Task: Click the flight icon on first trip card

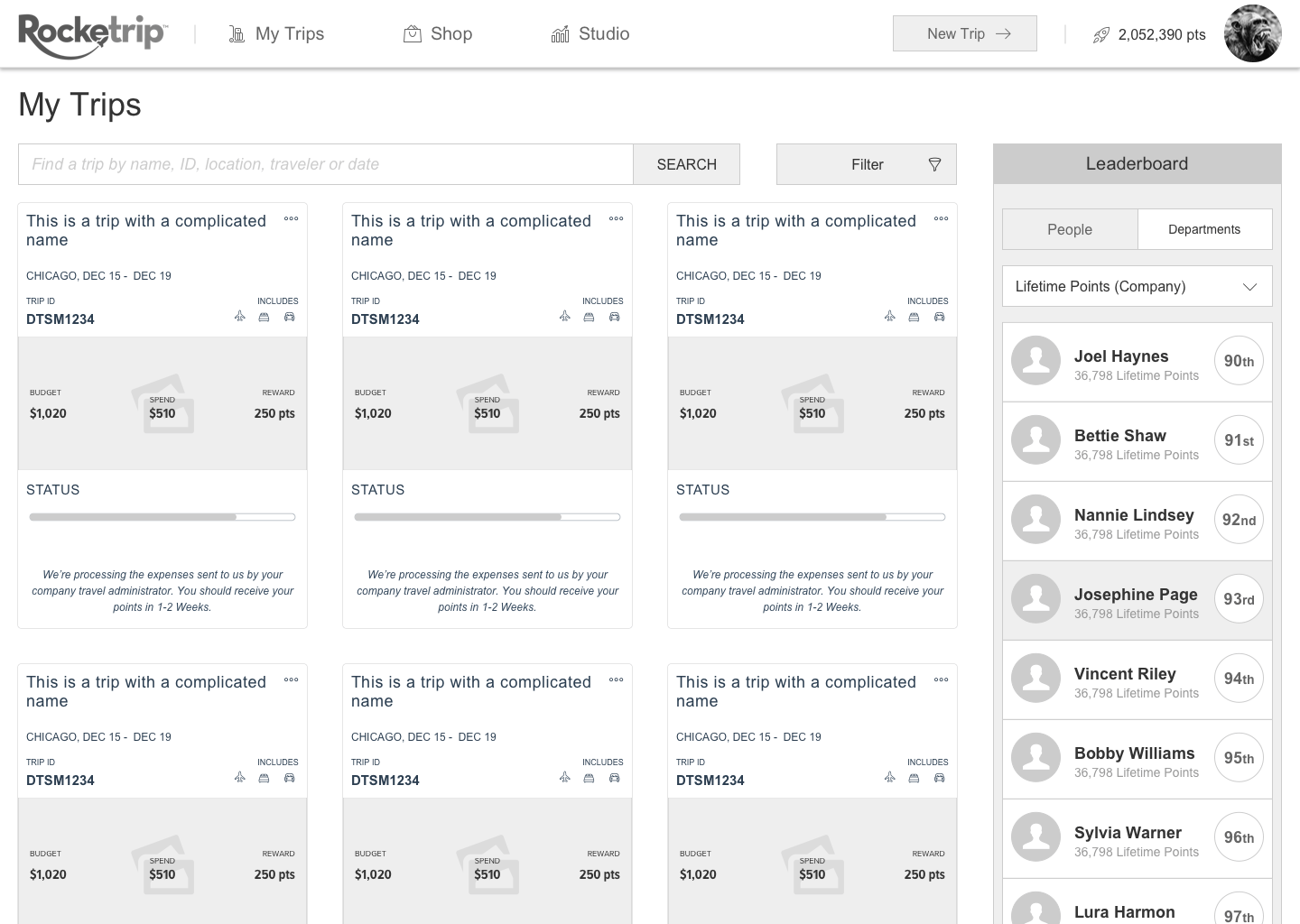Action: [x=239, y=317]
